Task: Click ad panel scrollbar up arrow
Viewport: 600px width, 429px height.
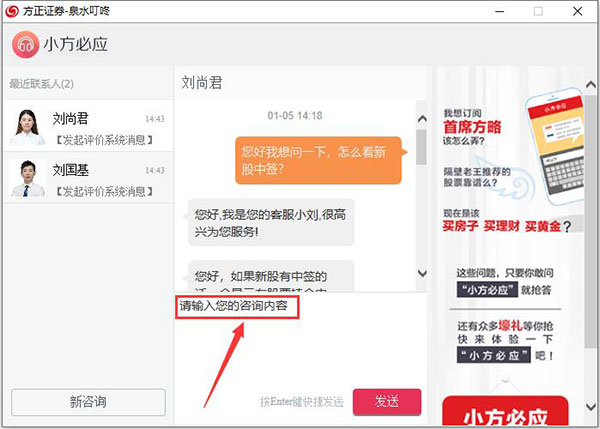Action: [x=591, y=84]
